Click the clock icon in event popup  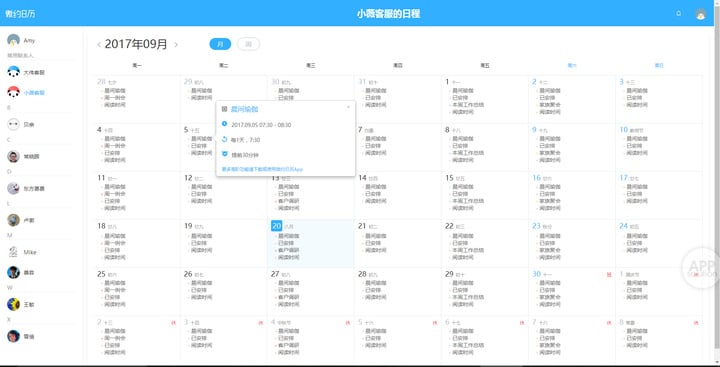click(224, 124)
